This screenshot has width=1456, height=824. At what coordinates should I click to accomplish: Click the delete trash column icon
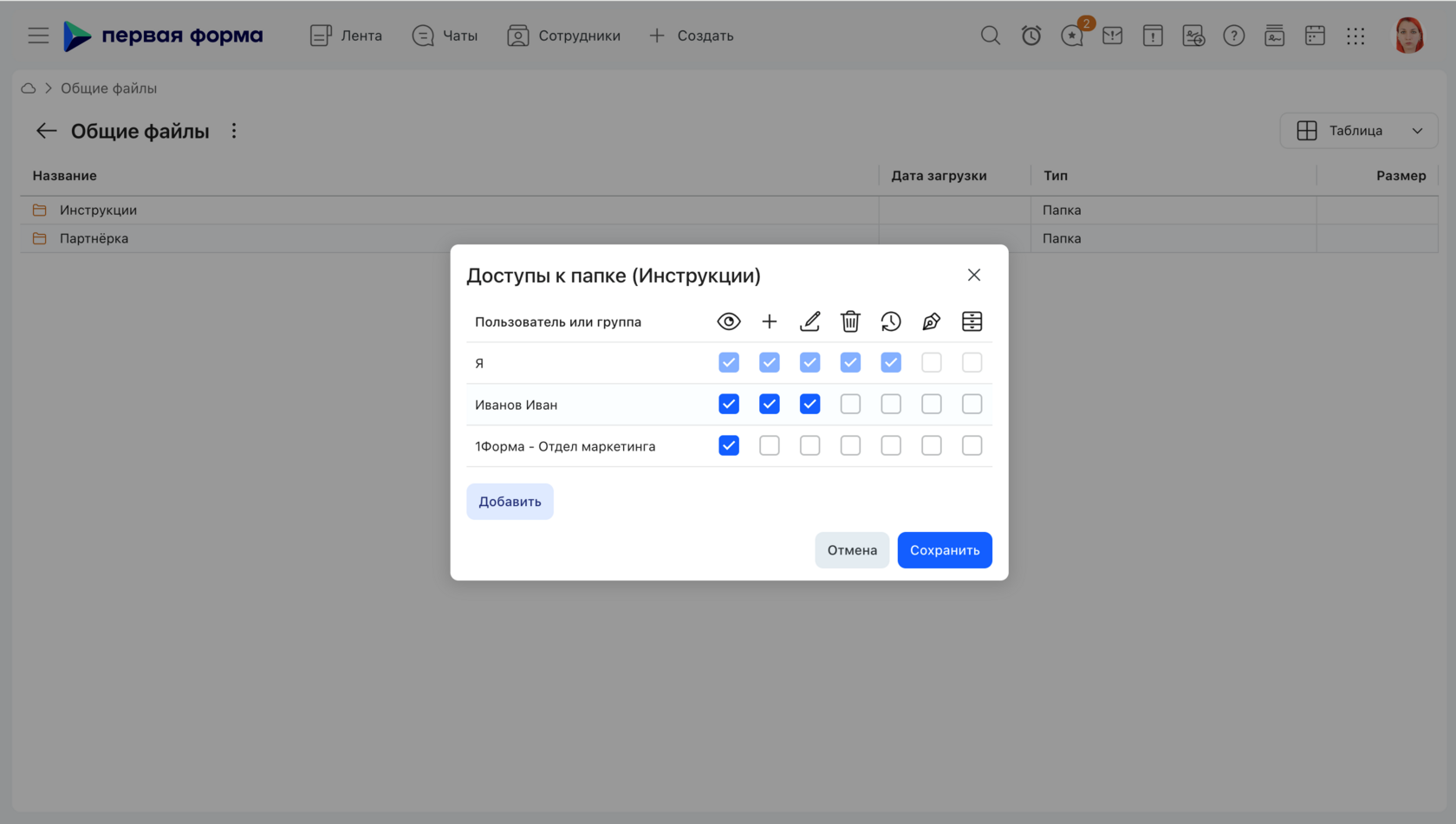click(x=850, y=321)
